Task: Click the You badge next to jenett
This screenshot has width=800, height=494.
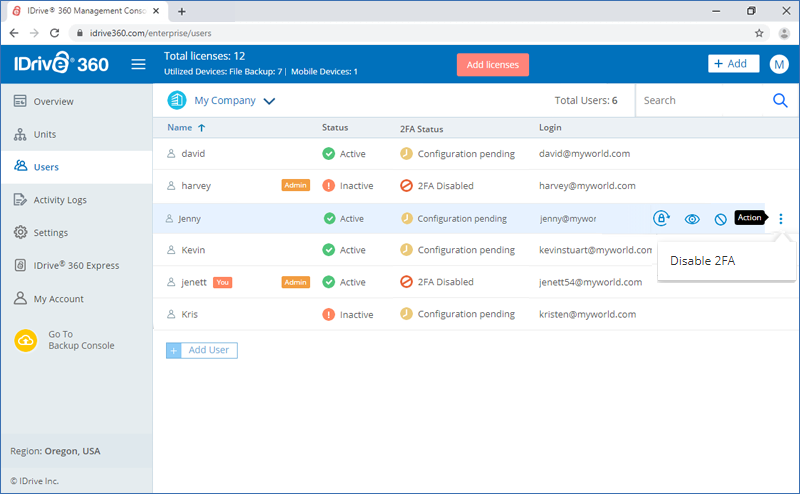Action: coord(222,282)
